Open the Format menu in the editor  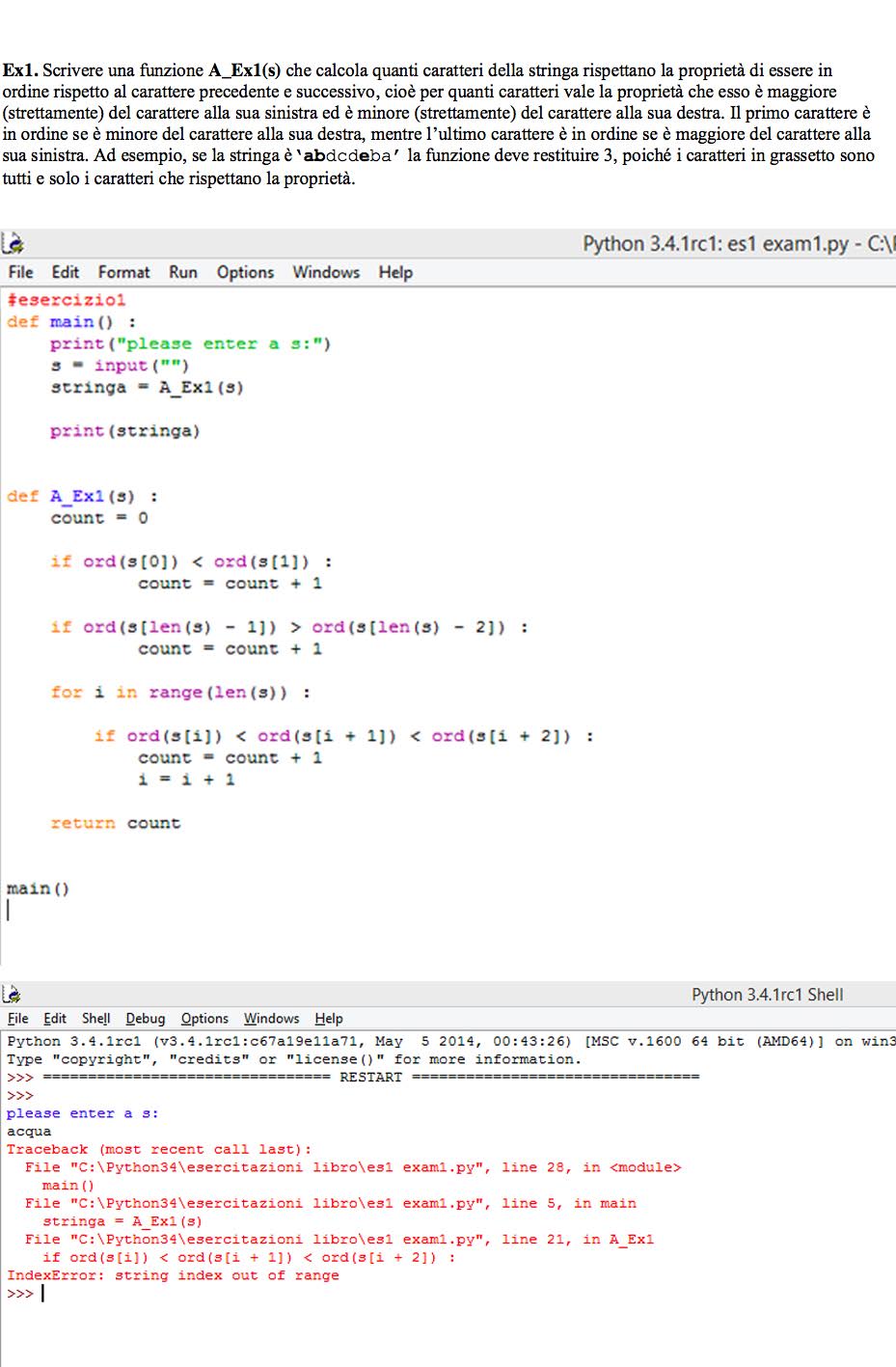(123, 272)
